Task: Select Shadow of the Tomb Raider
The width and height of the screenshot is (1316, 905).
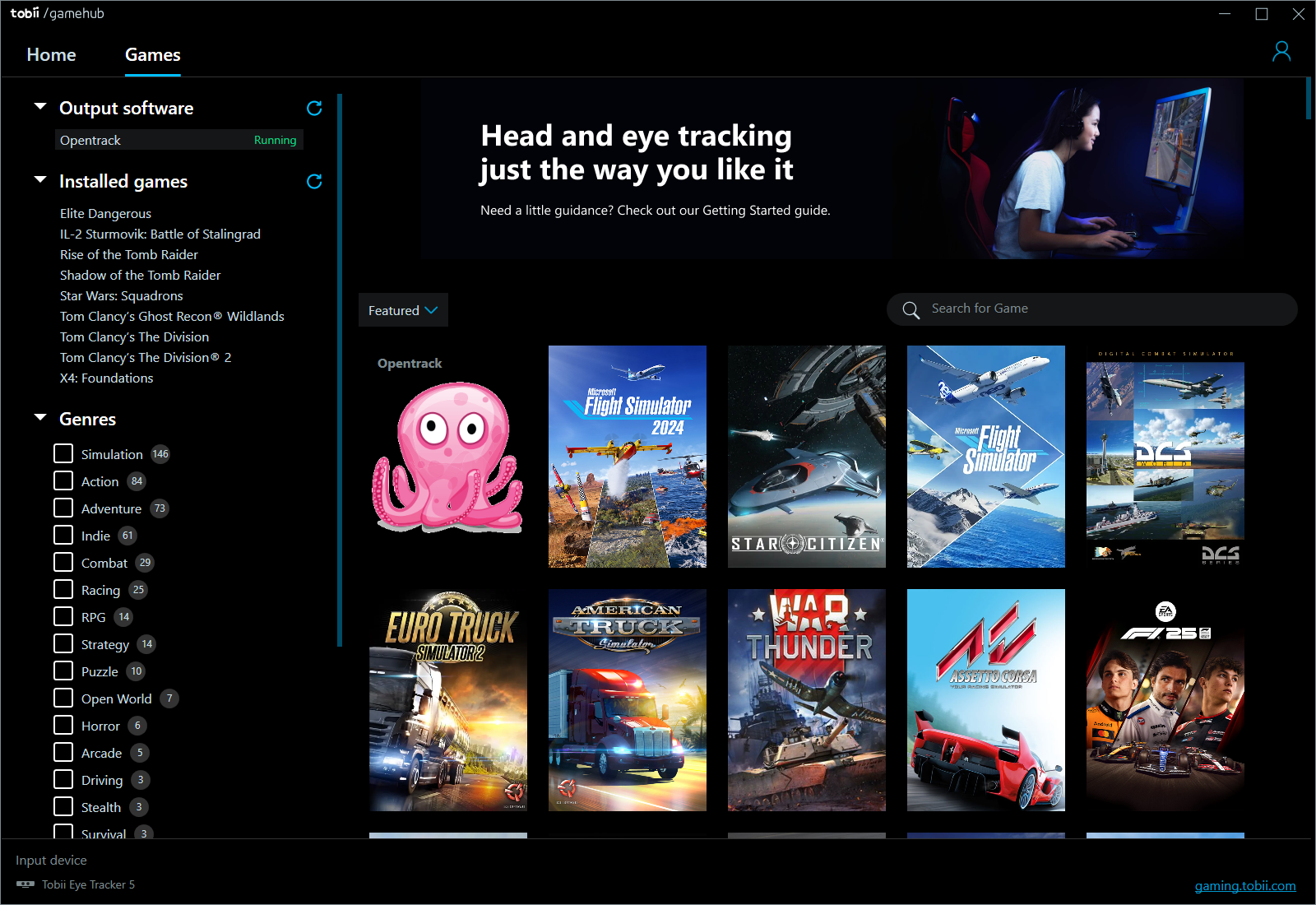Action: pos(141,275)
